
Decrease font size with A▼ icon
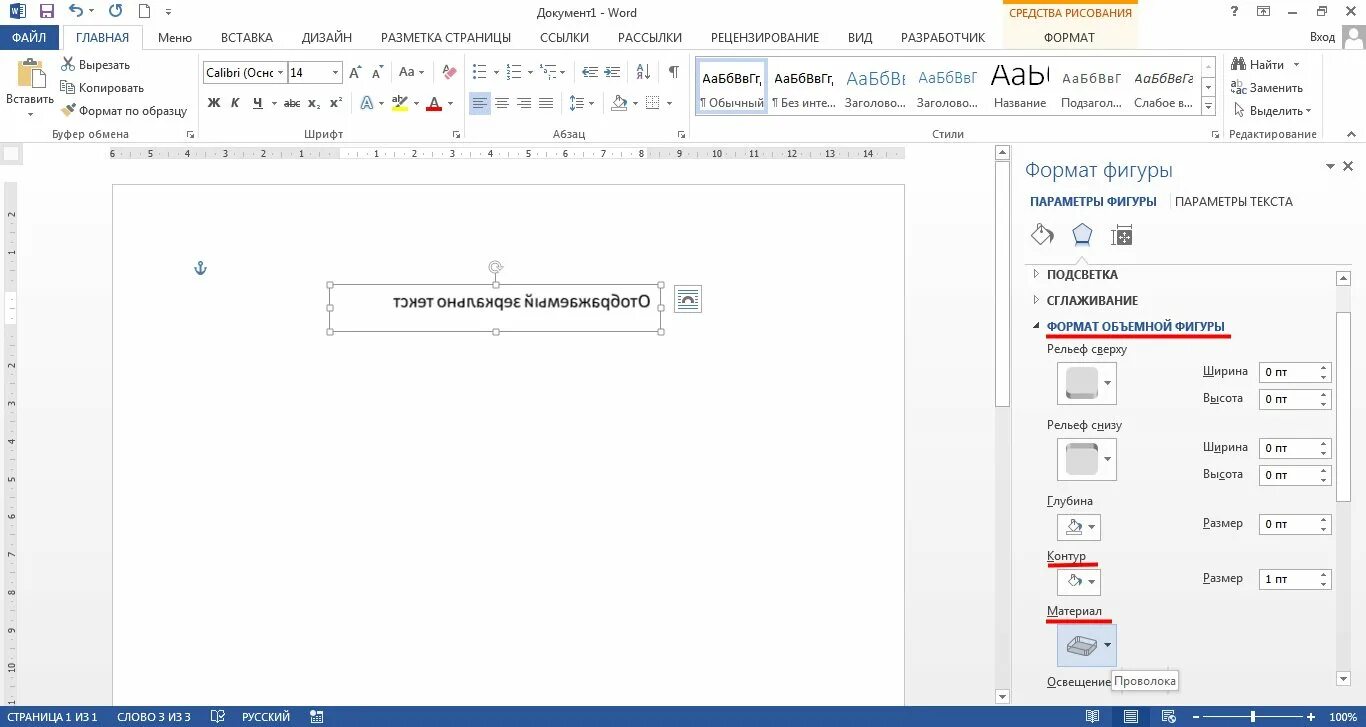point(377,72)
